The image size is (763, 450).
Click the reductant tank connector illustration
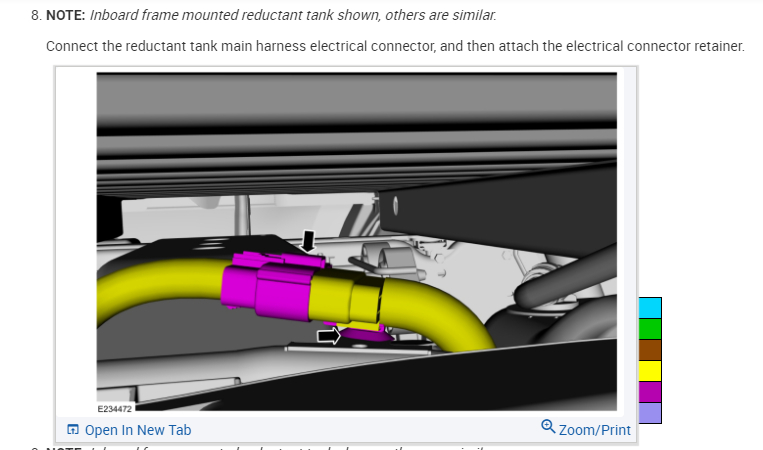click(x=357, y=242)
